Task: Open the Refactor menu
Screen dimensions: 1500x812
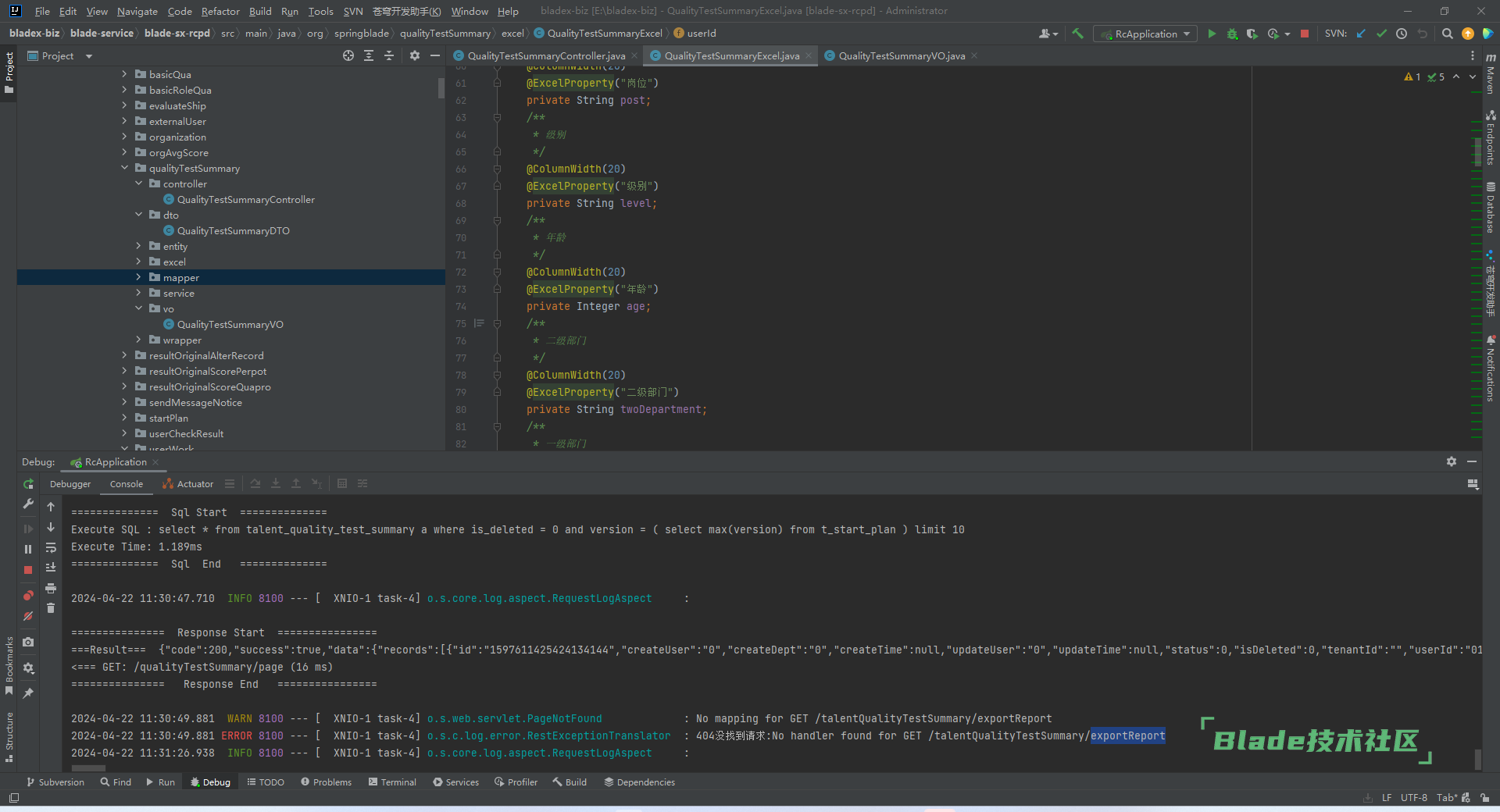Action: pyautogui.click(x=220, y=11)
